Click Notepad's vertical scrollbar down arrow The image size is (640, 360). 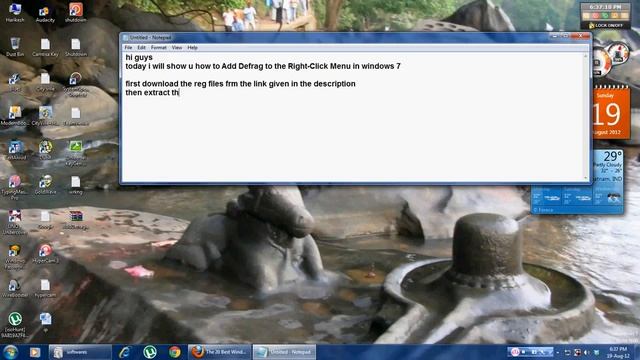click(x=586, y=178)
